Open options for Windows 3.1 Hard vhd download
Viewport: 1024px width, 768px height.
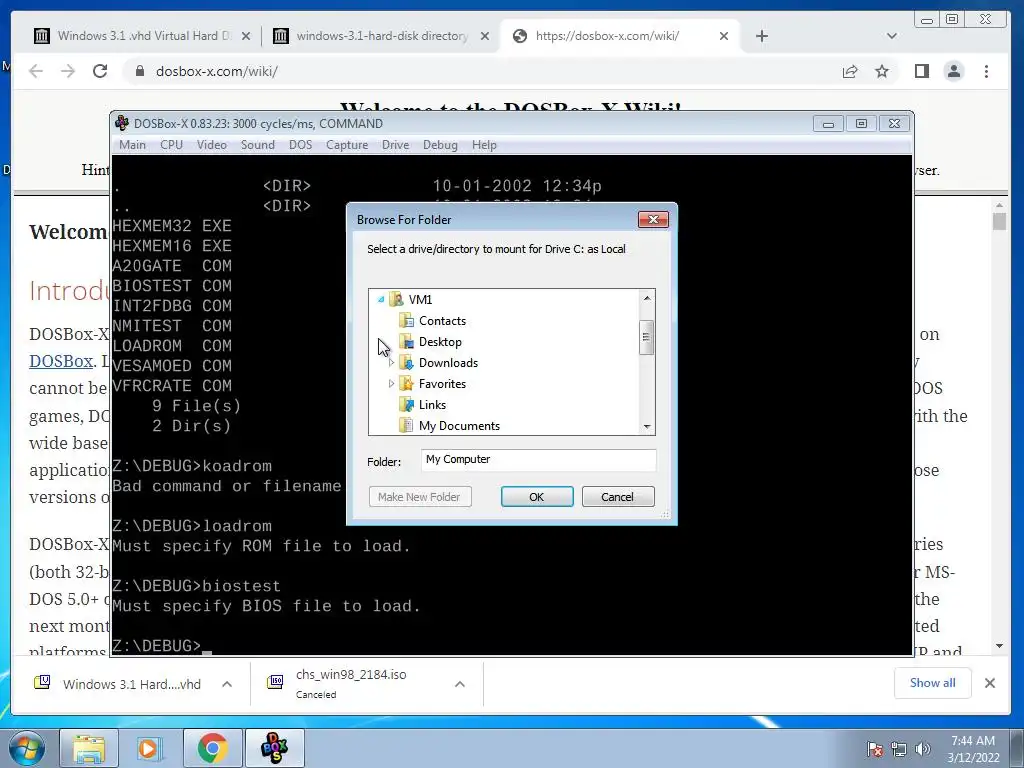pos(227,684)
